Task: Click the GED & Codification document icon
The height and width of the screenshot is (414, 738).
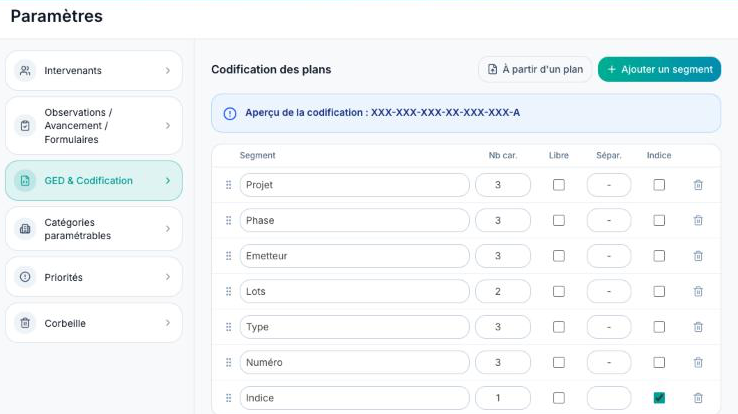Action: pos(25,181)
